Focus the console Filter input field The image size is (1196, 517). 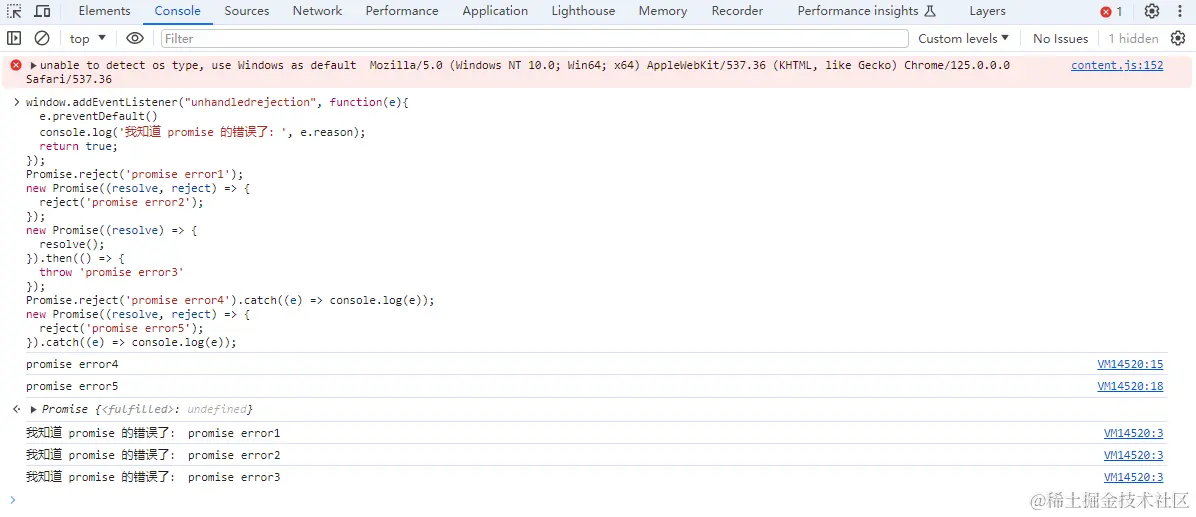coord(535,38)
